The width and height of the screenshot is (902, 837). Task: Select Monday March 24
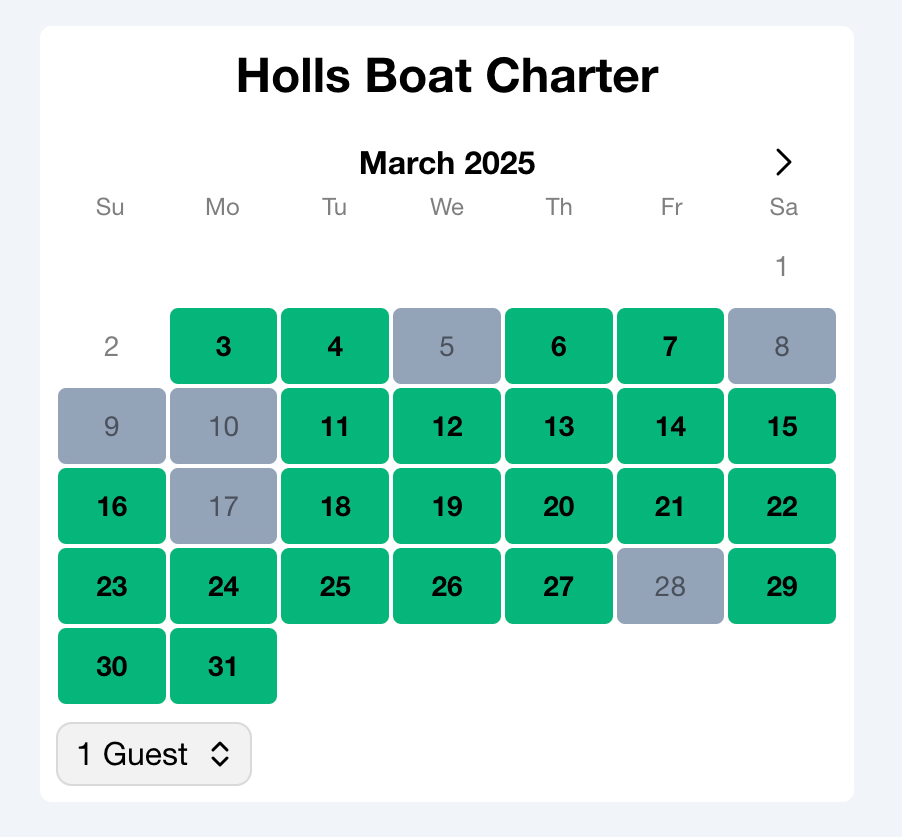[x=223, y=586]
